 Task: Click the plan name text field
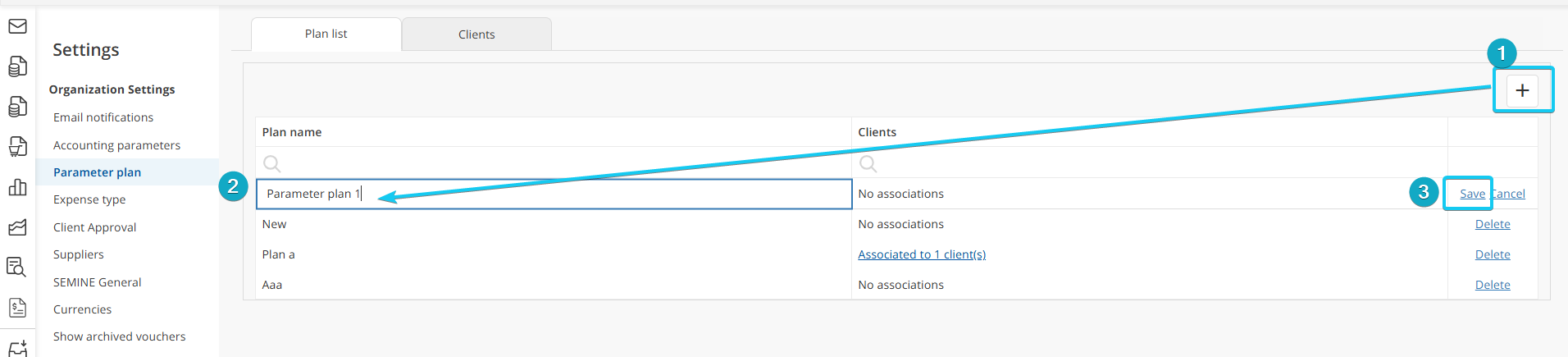pos(554,194)
